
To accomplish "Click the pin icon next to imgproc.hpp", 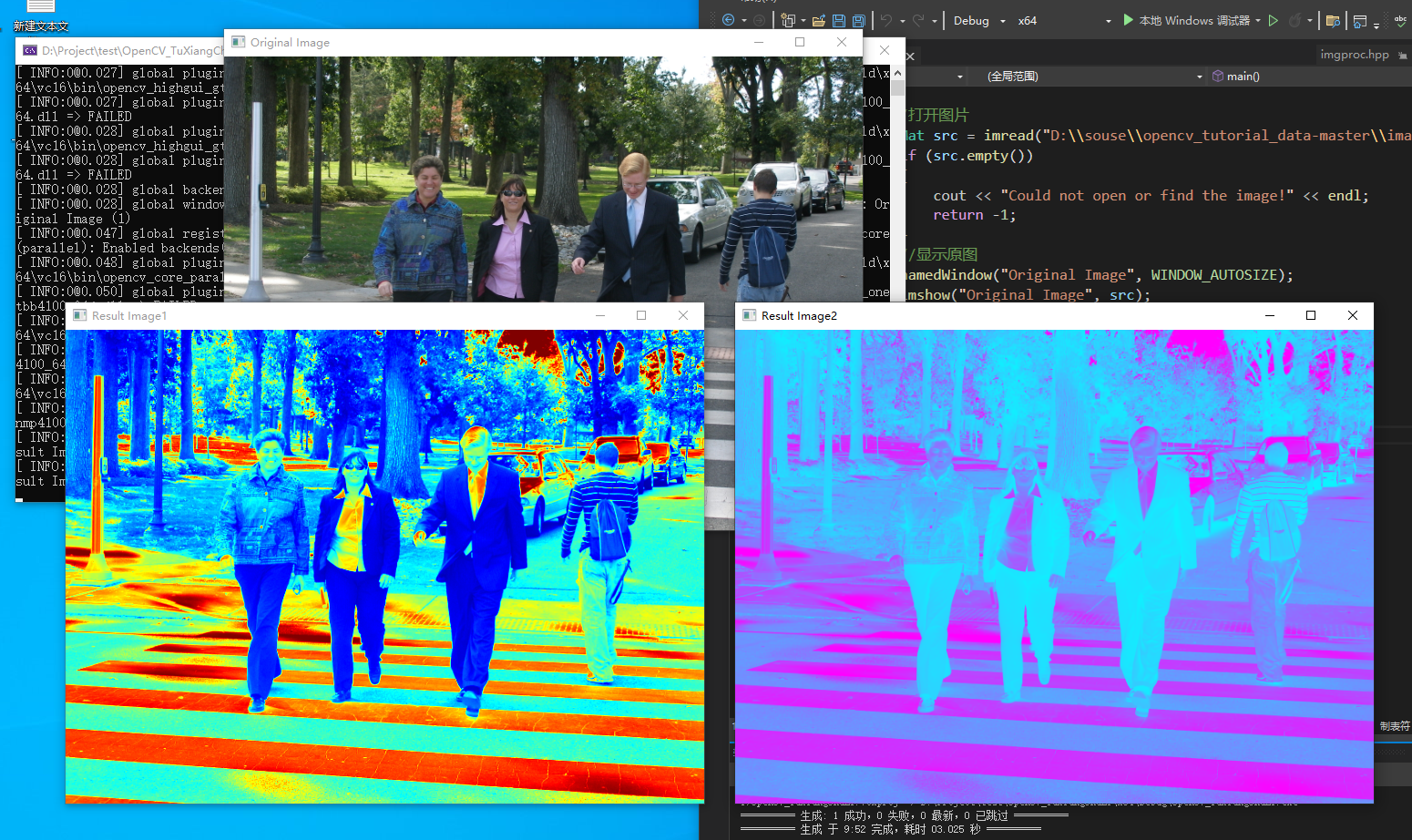I will [x=1402, y=56].
